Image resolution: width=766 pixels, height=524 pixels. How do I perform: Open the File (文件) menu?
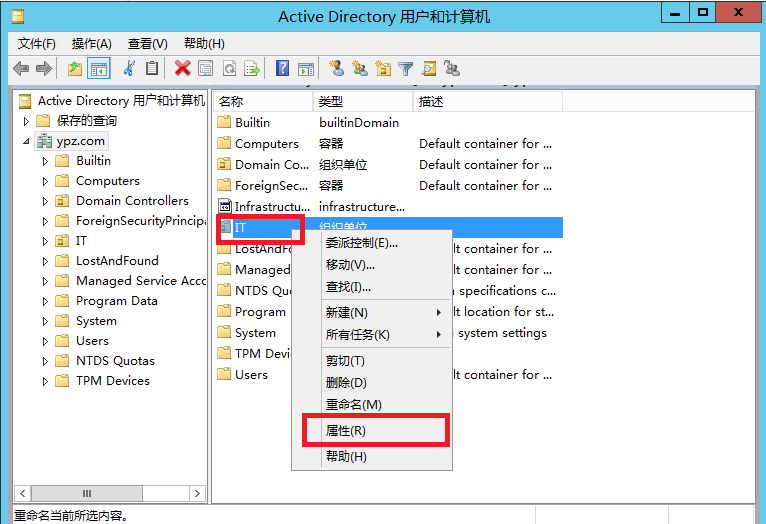(37, 44)
